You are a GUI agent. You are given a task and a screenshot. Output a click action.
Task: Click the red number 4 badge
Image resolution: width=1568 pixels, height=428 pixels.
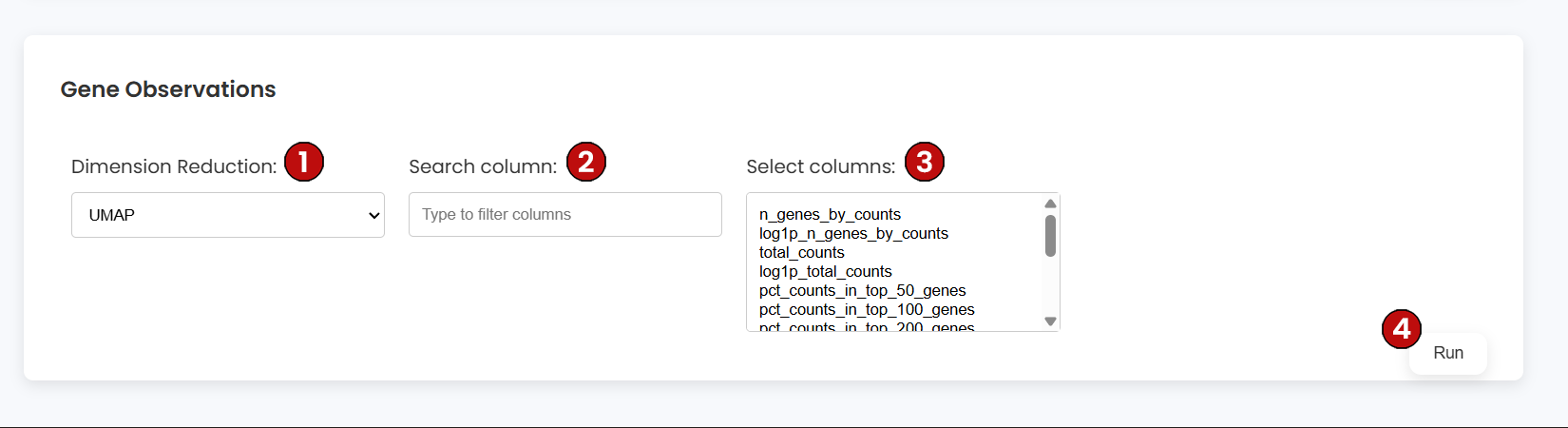pos(1402,329)
